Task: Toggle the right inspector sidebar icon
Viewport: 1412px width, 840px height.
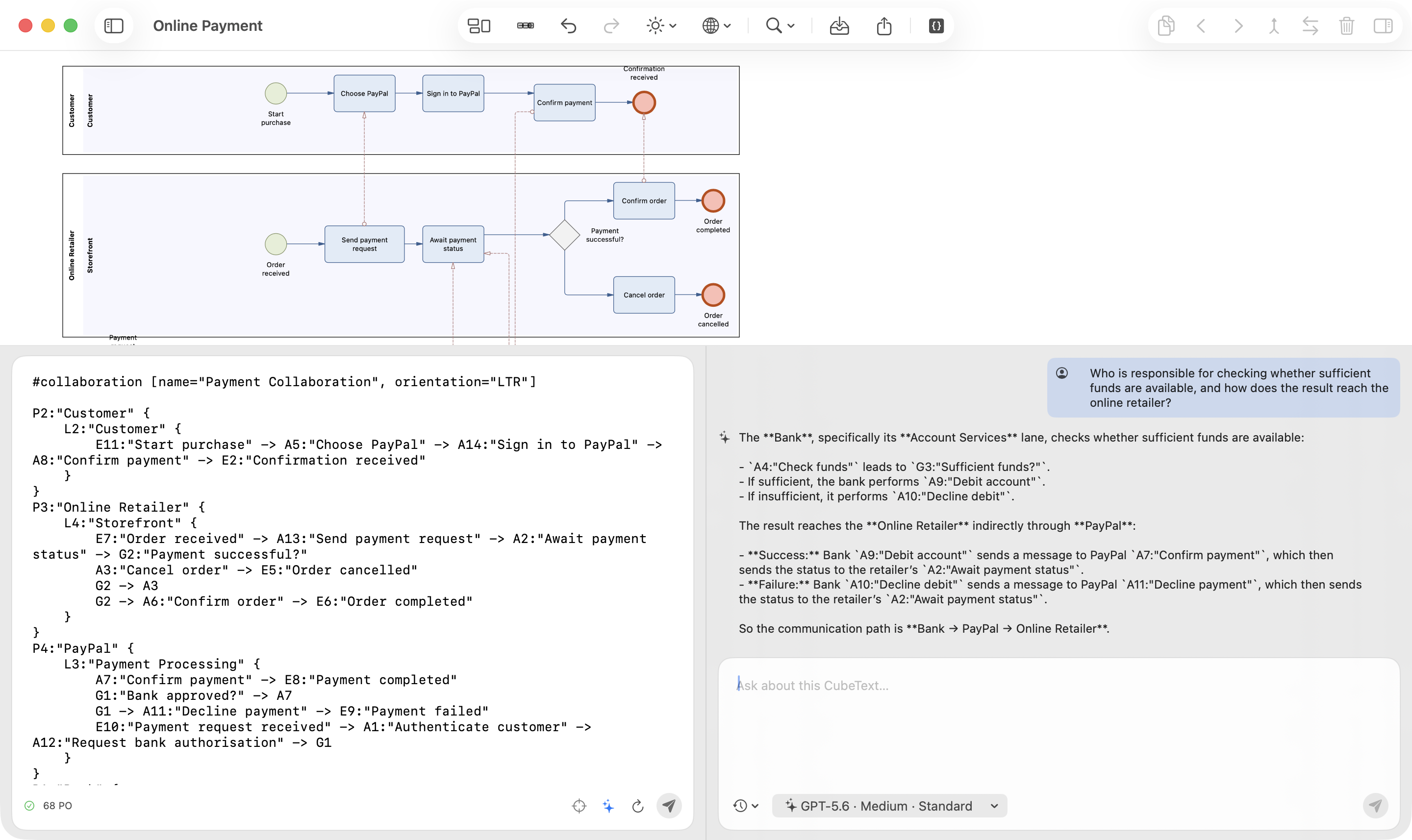Action: [1383, 26]
